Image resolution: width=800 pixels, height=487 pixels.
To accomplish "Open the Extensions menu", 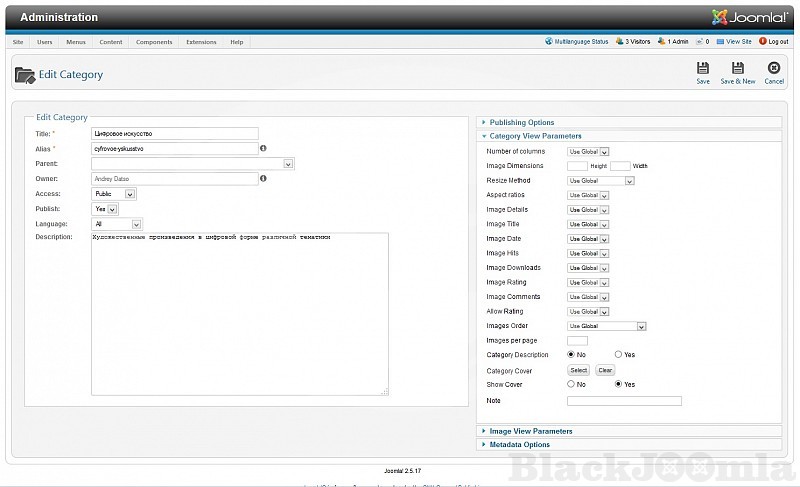I will 201,42.
